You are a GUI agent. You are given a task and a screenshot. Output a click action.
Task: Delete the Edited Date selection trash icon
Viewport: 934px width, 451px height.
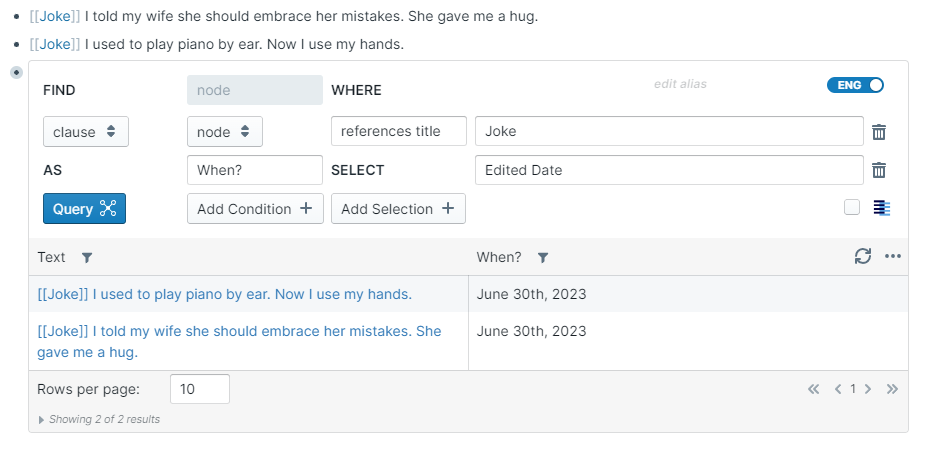879,170
